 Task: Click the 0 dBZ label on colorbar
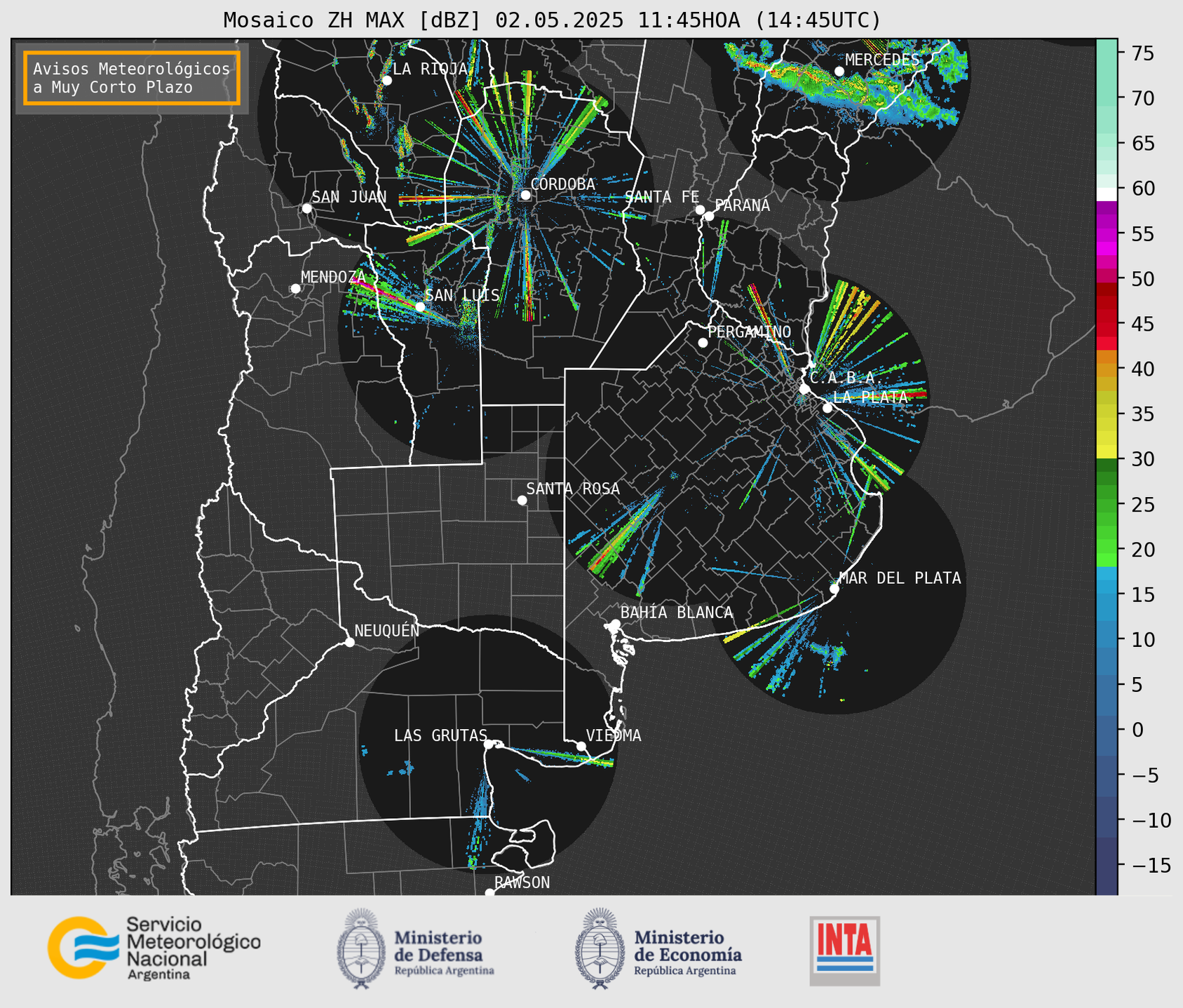coord(1137,730)
